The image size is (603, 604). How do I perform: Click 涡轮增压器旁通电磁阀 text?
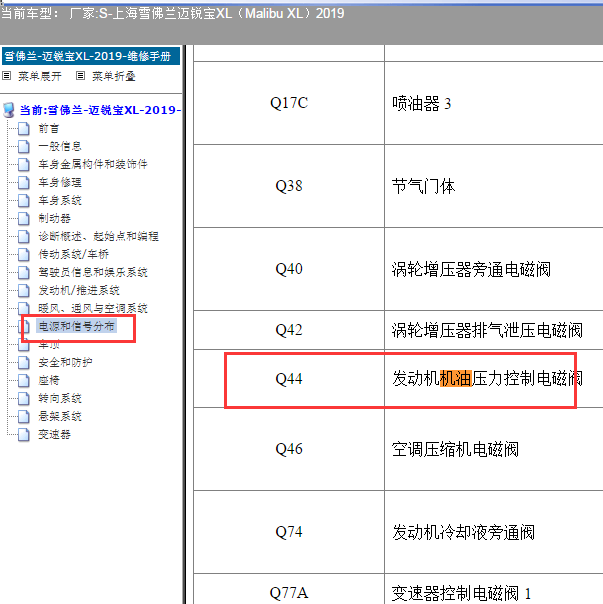tap(471, 269)
